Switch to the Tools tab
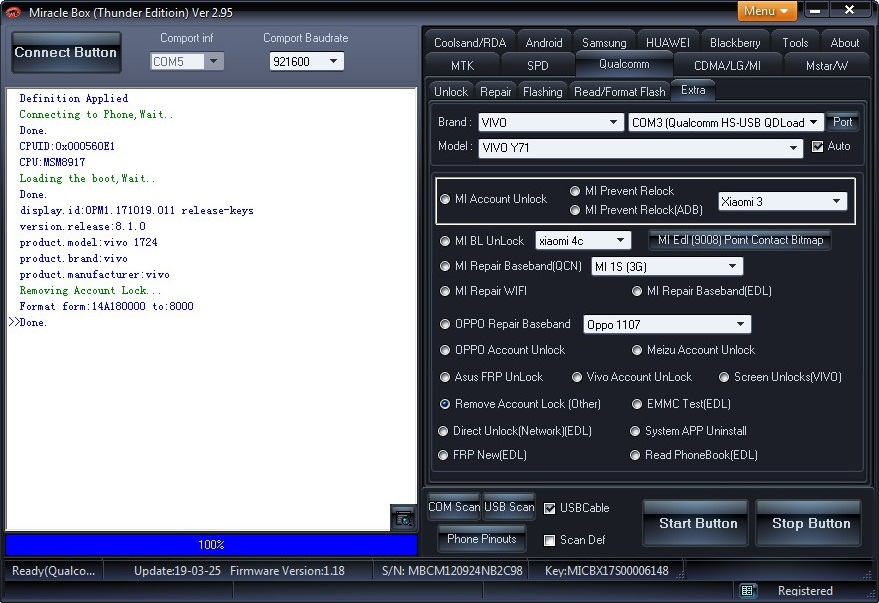 [x=795, y=43]
